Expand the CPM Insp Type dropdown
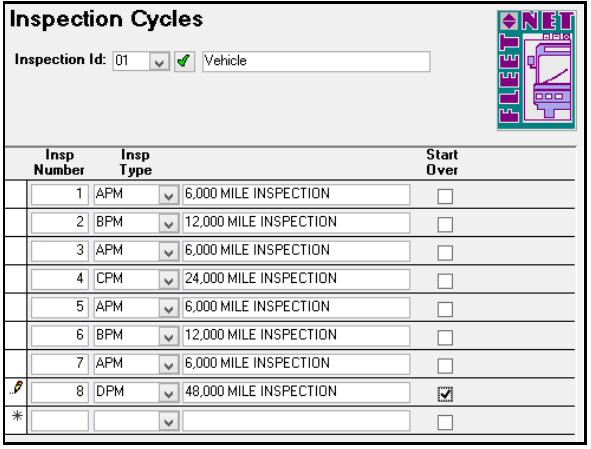This screenshot has height=449, width=591. [168, 280]
